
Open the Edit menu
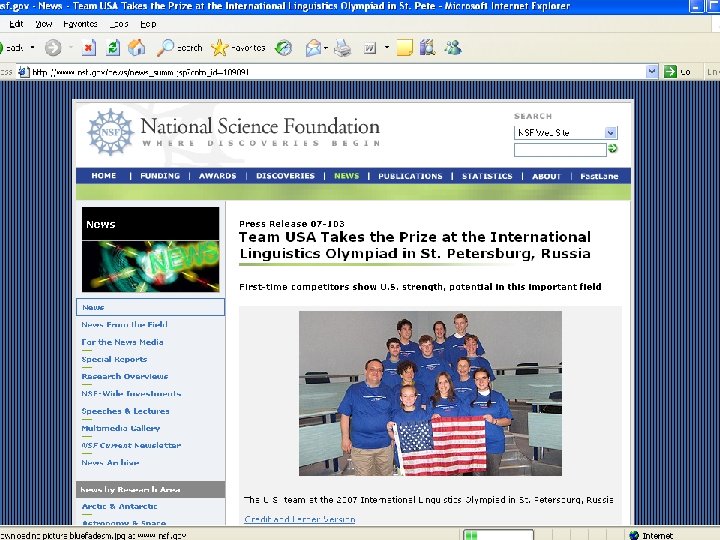coord(16,24)
